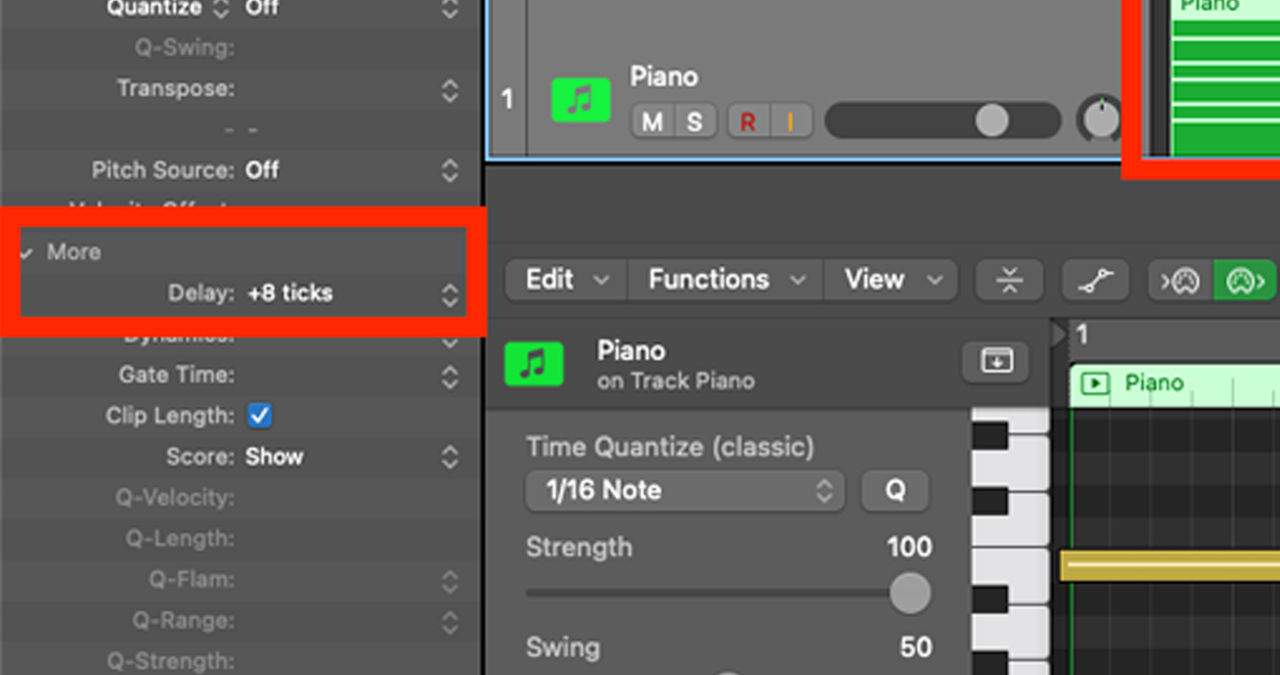The width and height of the screenshot is (1280, 675).
Task: Open the 1/16 Note quantize dropdown
Action: click(x=685, y=491)
